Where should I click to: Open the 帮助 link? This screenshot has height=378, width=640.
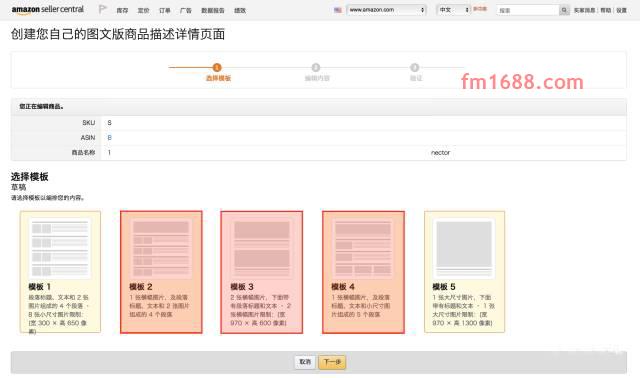[x=606, y=10]
